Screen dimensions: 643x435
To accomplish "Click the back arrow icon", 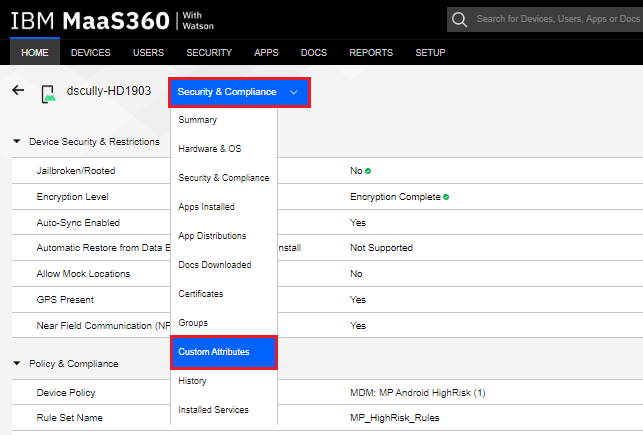I will click(x=18, y=90).
